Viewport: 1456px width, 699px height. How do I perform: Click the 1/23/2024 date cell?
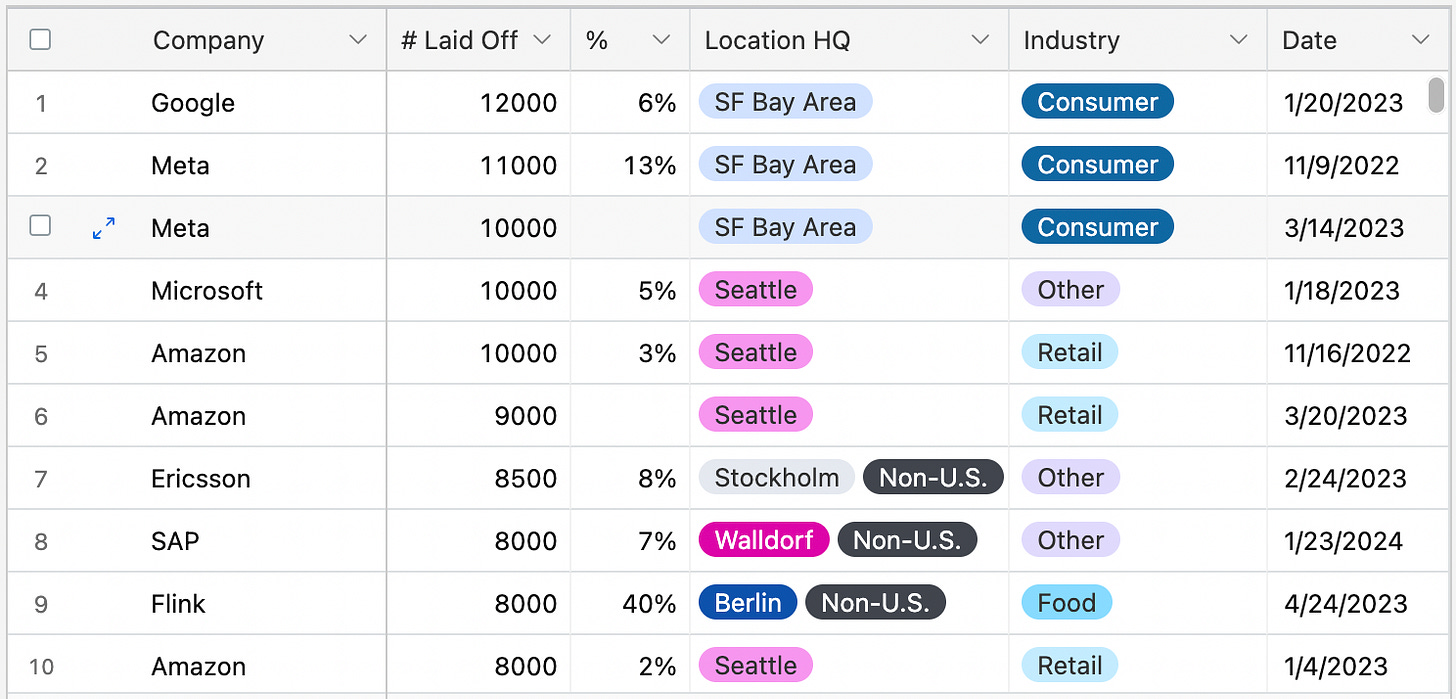point(1344,541)
